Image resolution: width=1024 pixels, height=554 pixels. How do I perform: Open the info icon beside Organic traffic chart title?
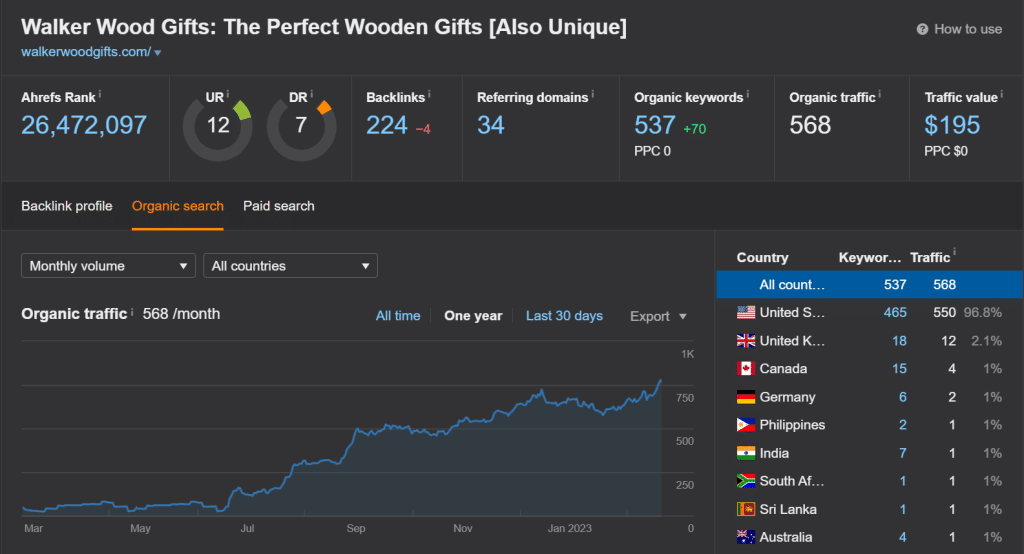point(132,312)
